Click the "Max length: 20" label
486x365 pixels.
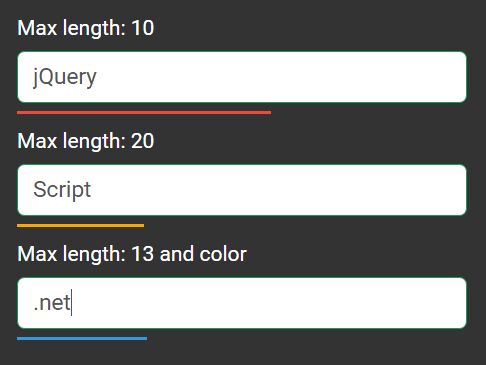coord(86,141)
